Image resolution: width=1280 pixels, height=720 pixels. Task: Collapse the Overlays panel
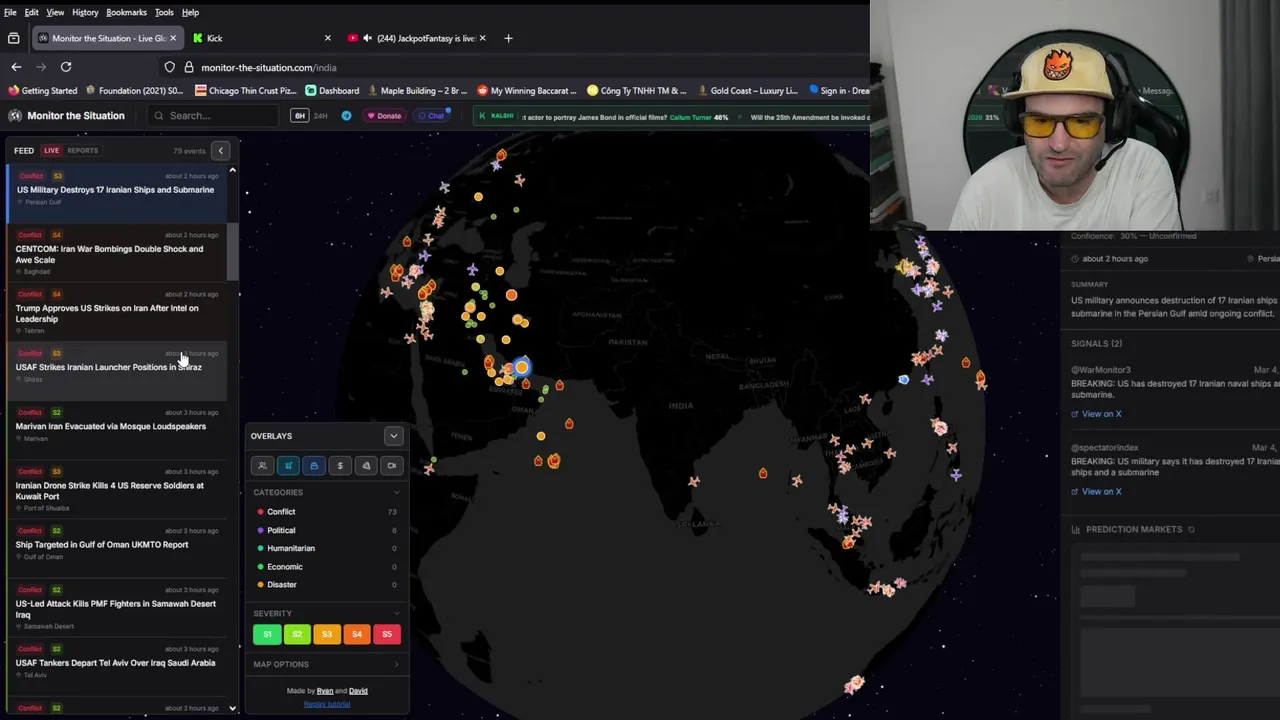[x=393, y=436]
